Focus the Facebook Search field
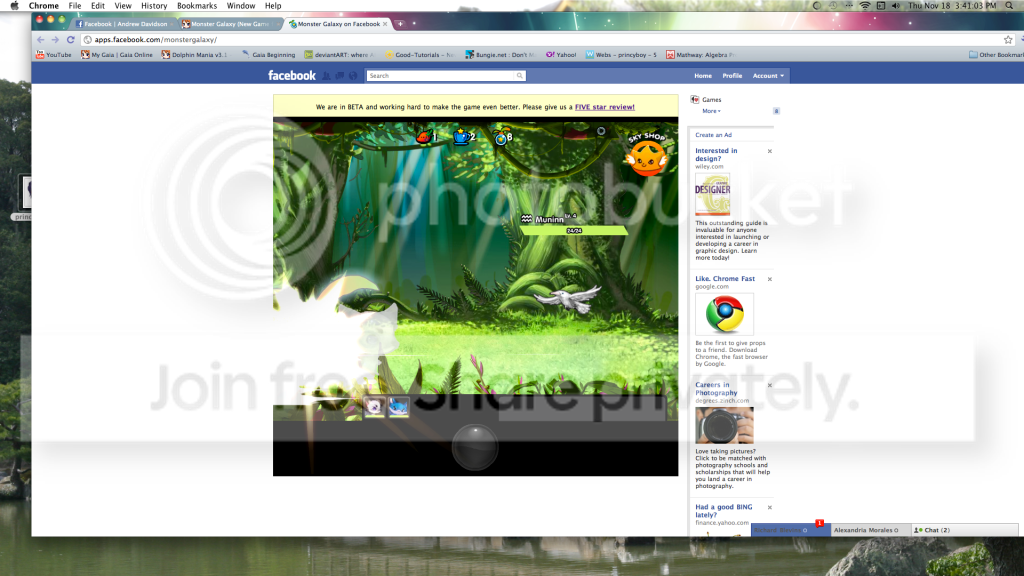This screenshot has height=576, width=1024. 445,76
